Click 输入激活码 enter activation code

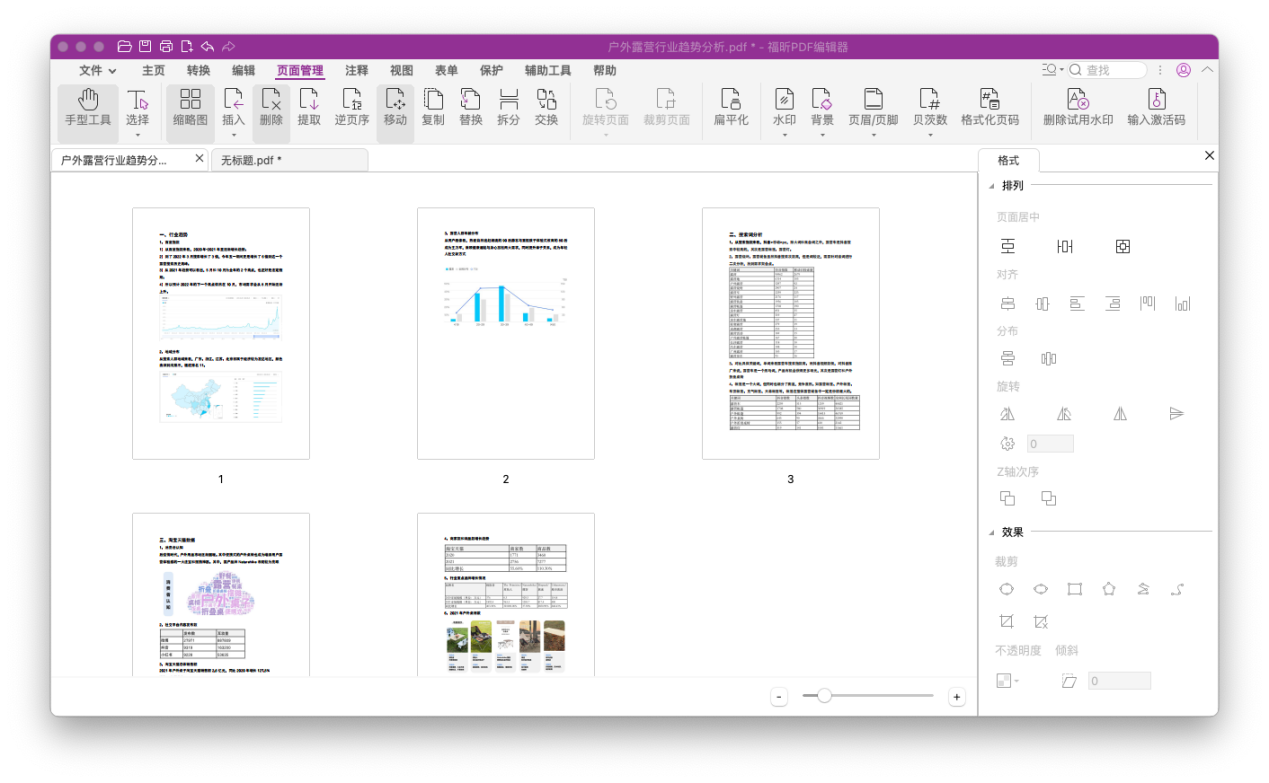(1156, 108)
